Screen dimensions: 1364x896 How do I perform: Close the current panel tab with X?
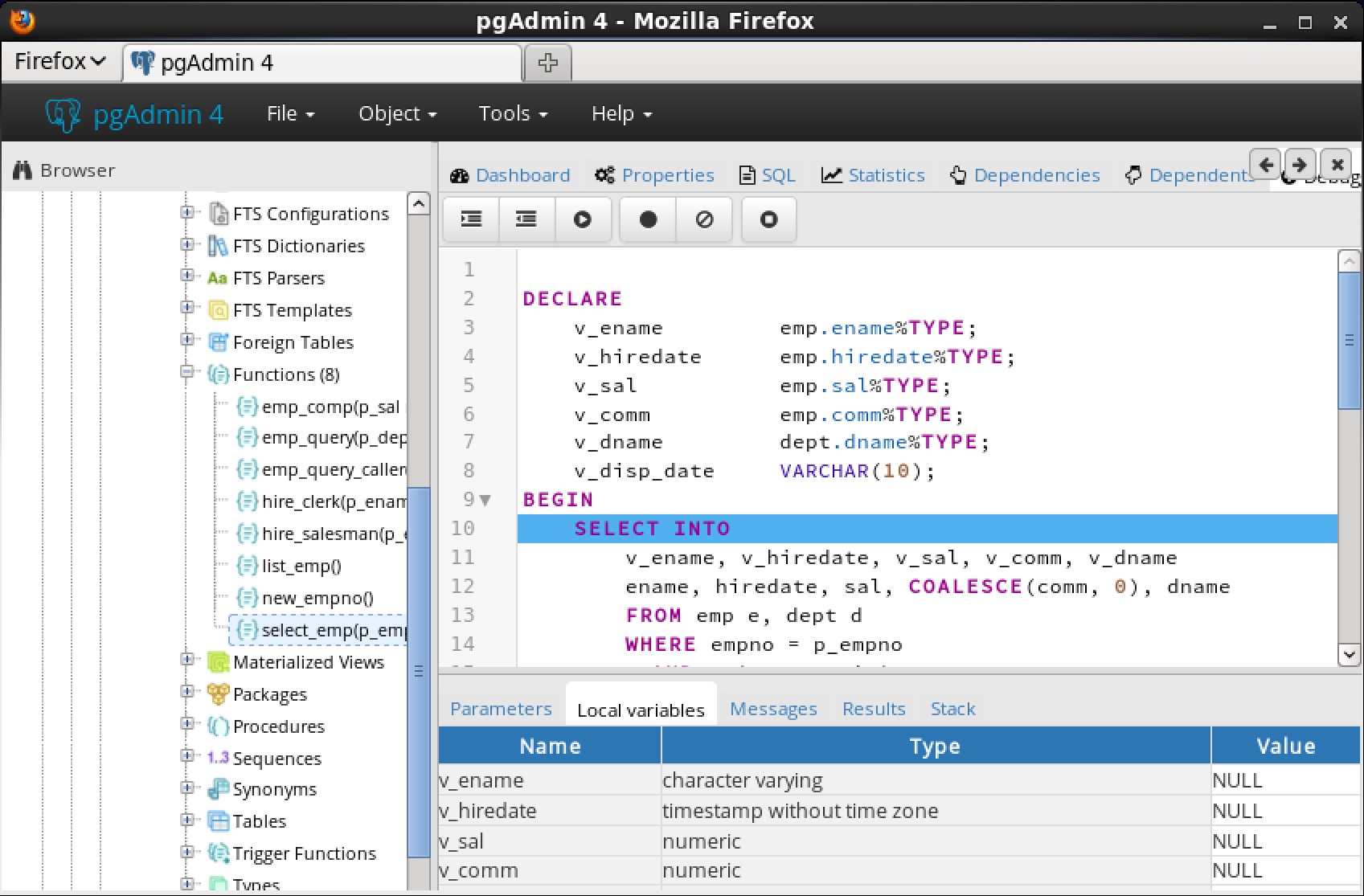[x=1337, y=165]
